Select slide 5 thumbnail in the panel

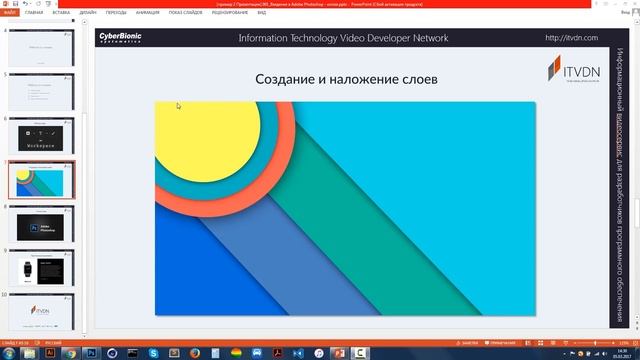click(x=41, y=92)
